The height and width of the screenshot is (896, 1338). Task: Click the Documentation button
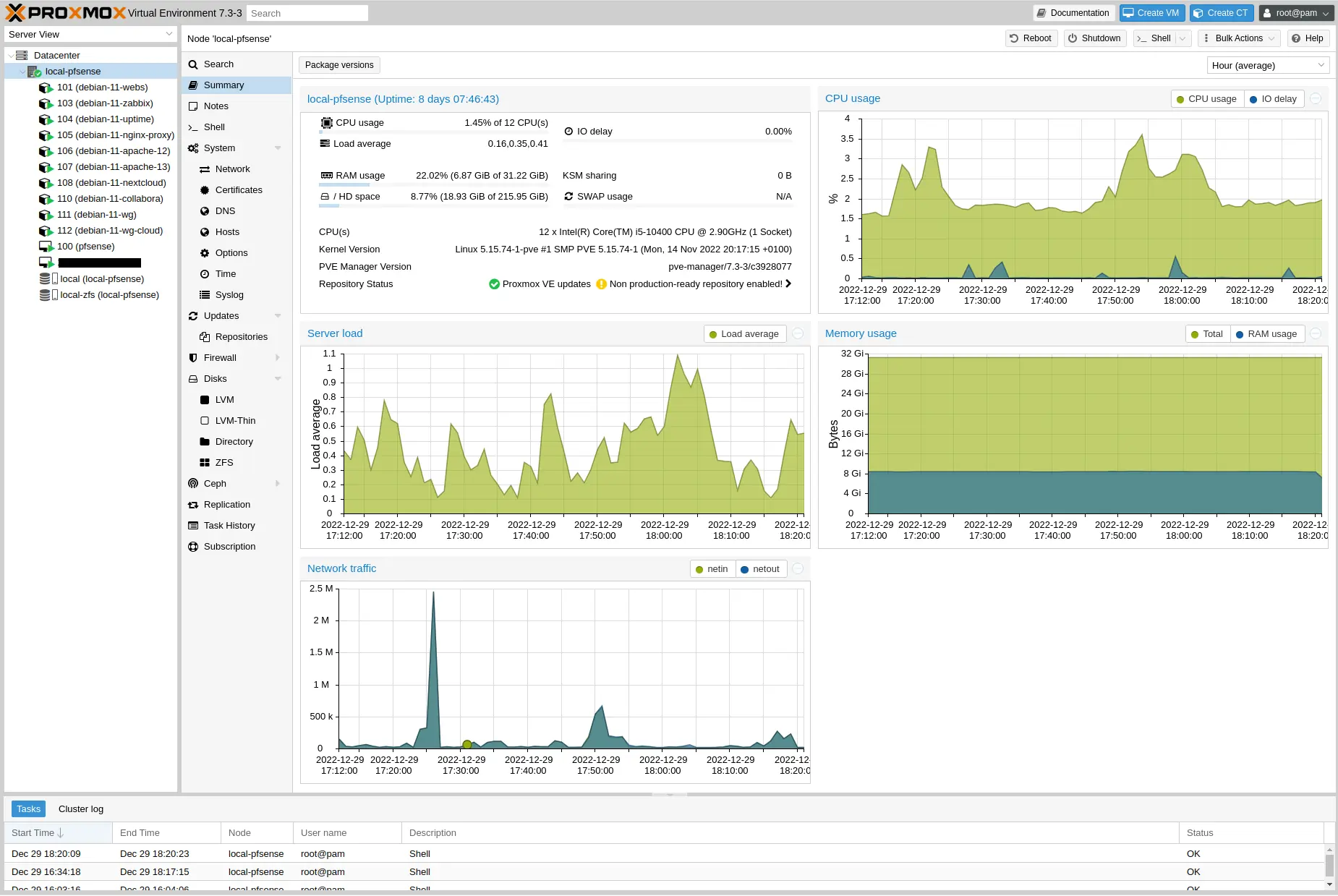tap(1073, 13)
